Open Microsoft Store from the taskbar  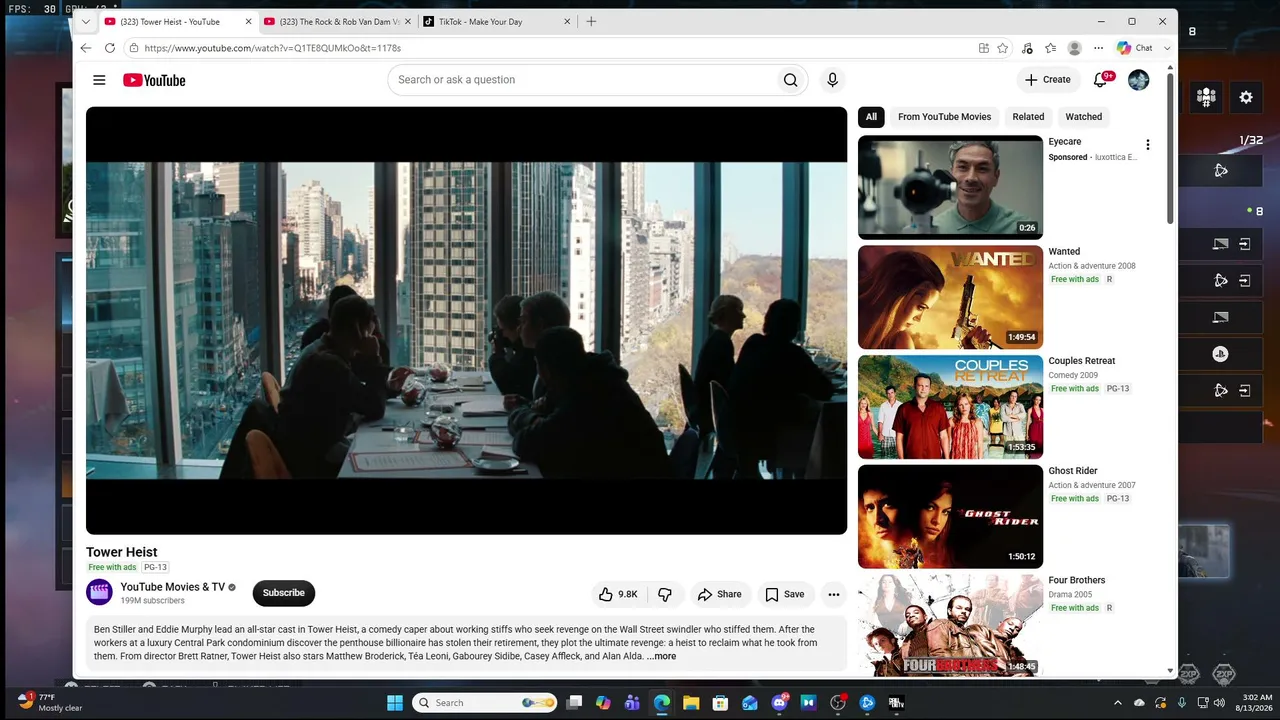click(720, 703)
